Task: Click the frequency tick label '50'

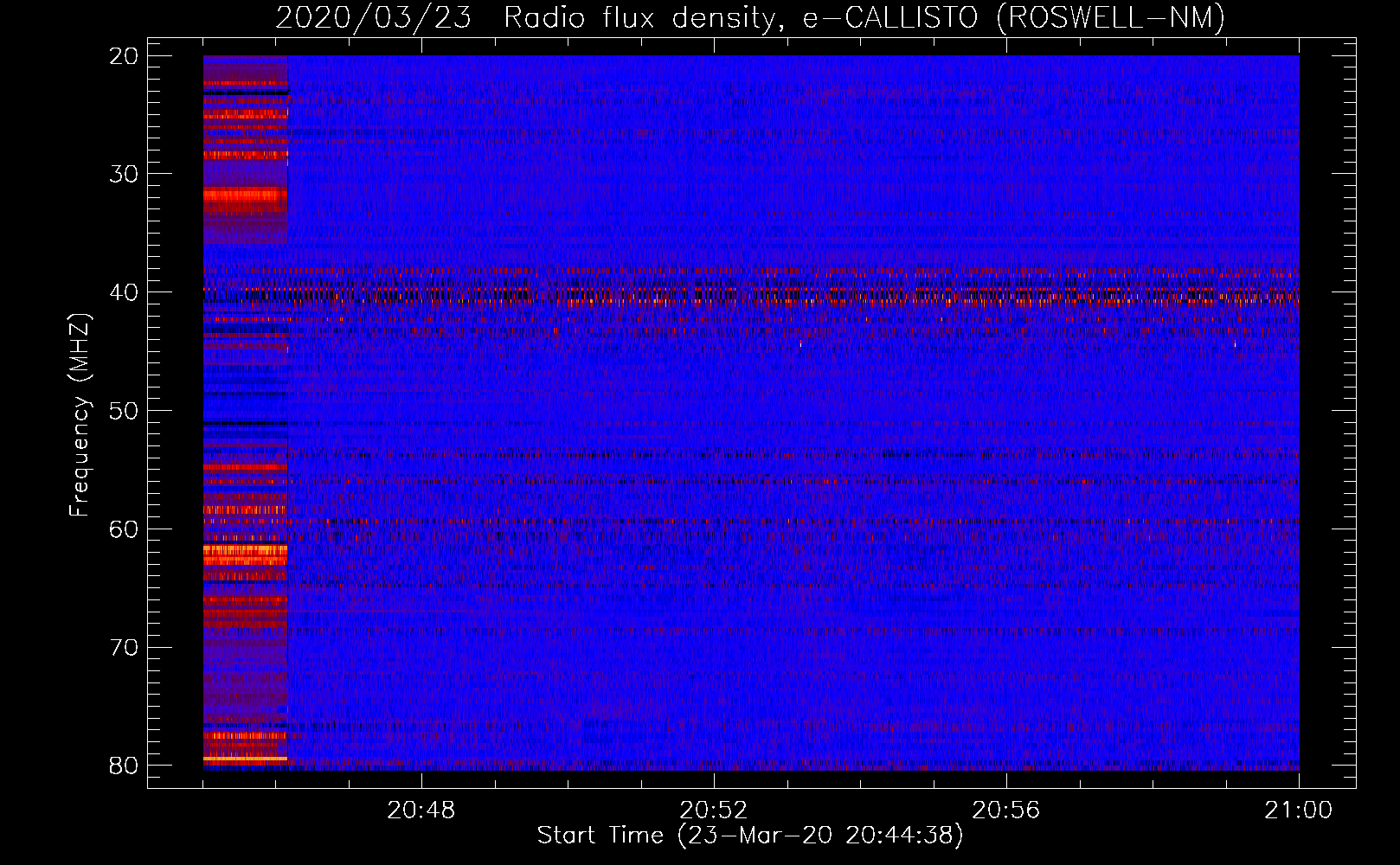Action: pos(125,411)
